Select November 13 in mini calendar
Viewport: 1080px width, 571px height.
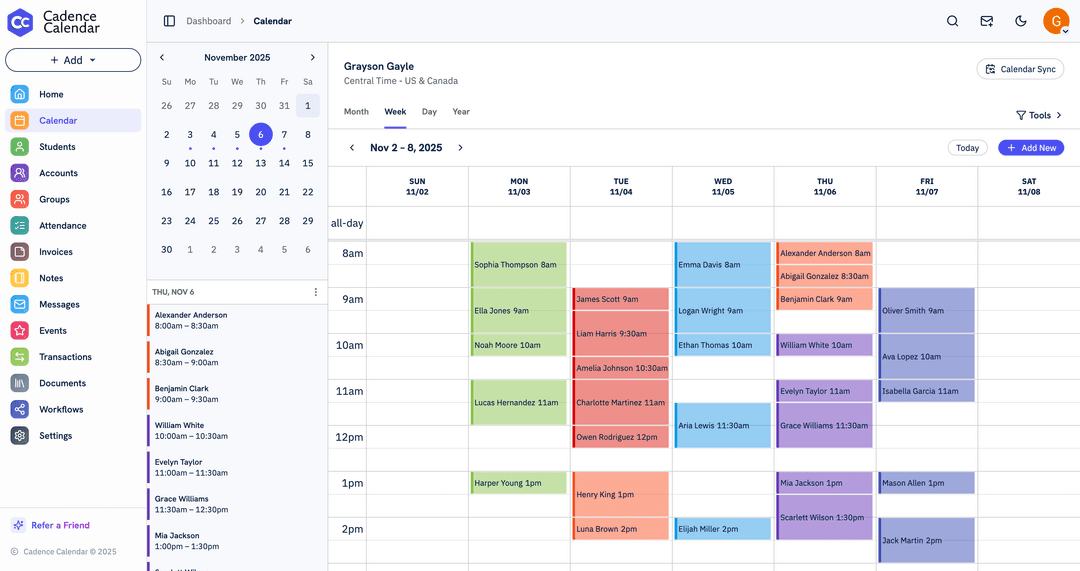point(260,163)
